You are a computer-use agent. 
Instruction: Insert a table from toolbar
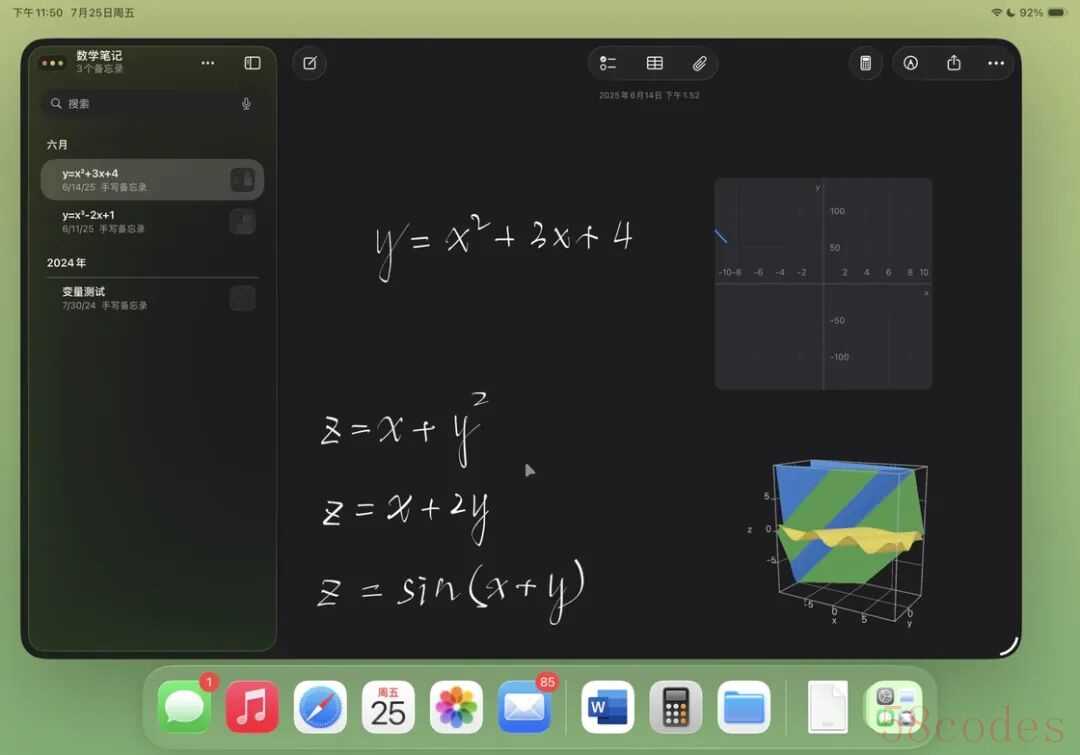click(654, 63)
